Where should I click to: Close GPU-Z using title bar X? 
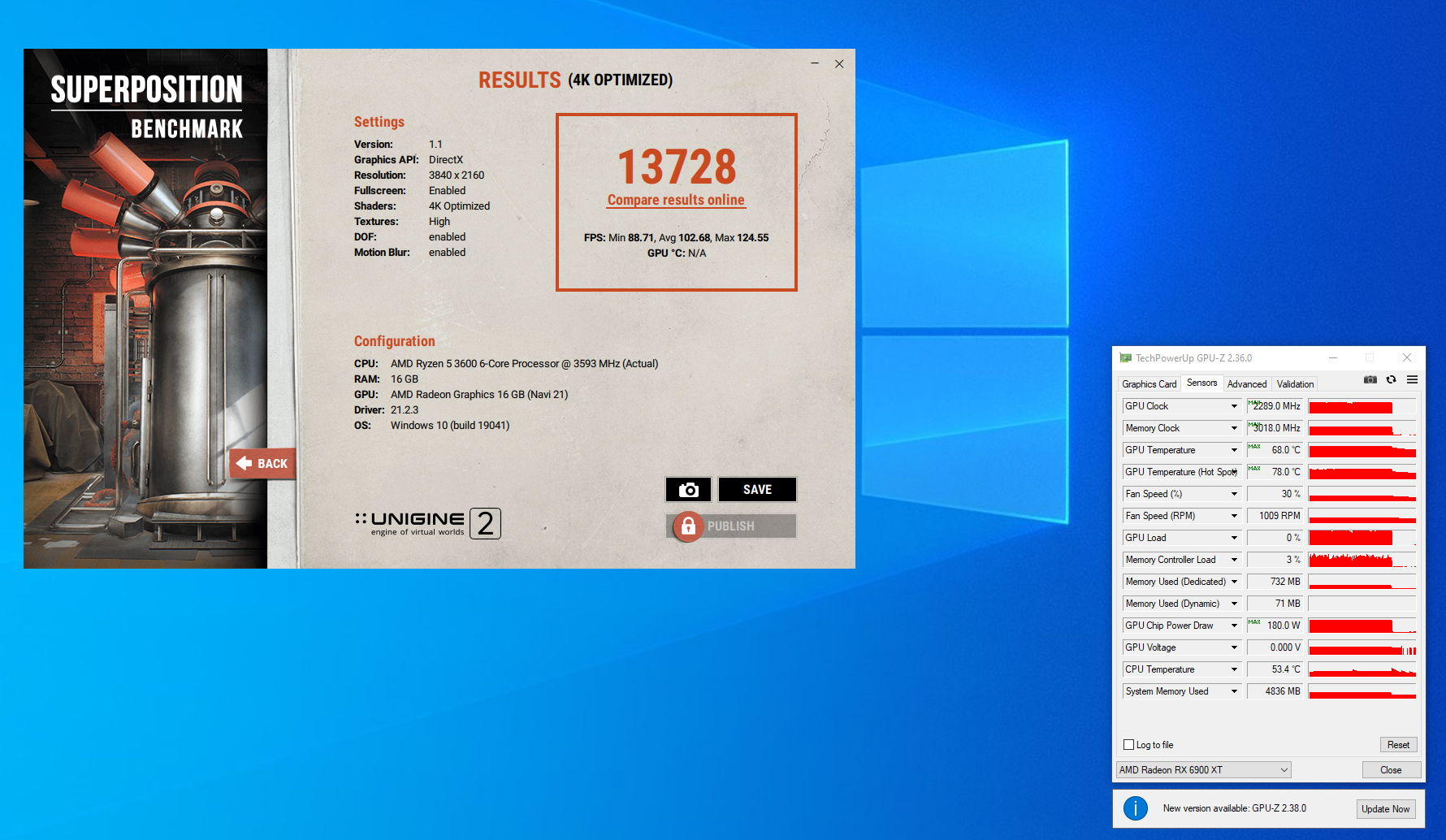click(1407, 357)
